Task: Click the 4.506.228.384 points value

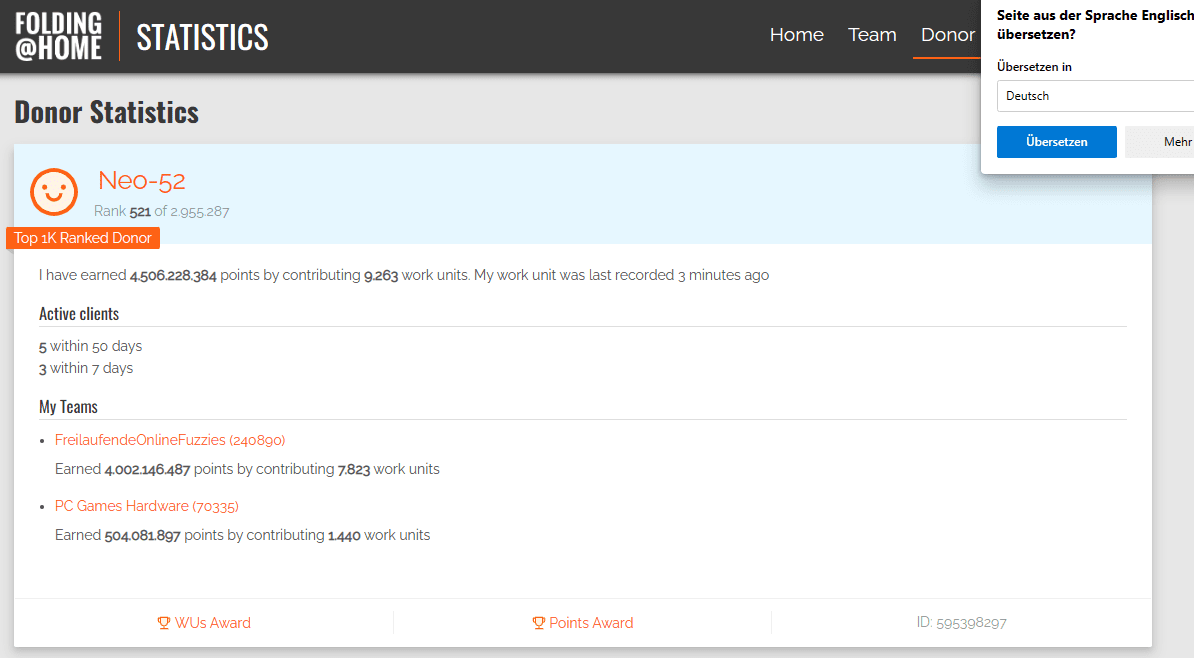Action: [x=173, y=276]
